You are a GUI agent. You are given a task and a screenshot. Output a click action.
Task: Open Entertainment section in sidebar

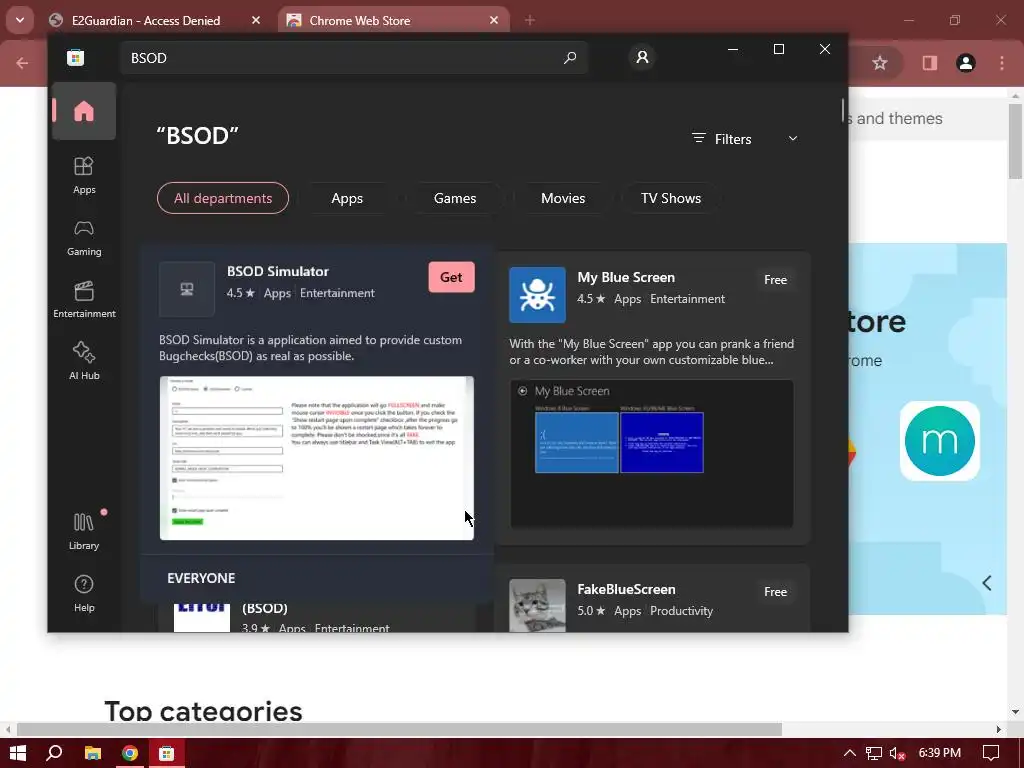(x=84, y=299)
